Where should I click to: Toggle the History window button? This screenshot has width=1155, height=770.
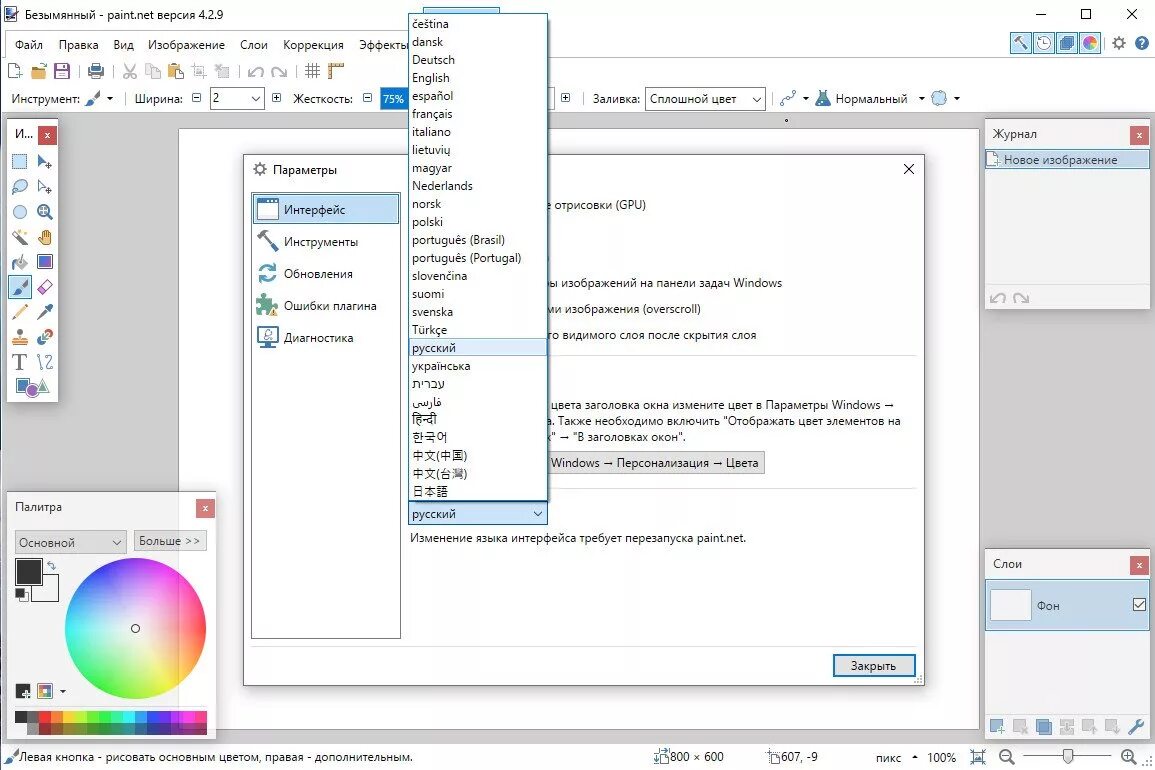click(x=1044, y=43)
